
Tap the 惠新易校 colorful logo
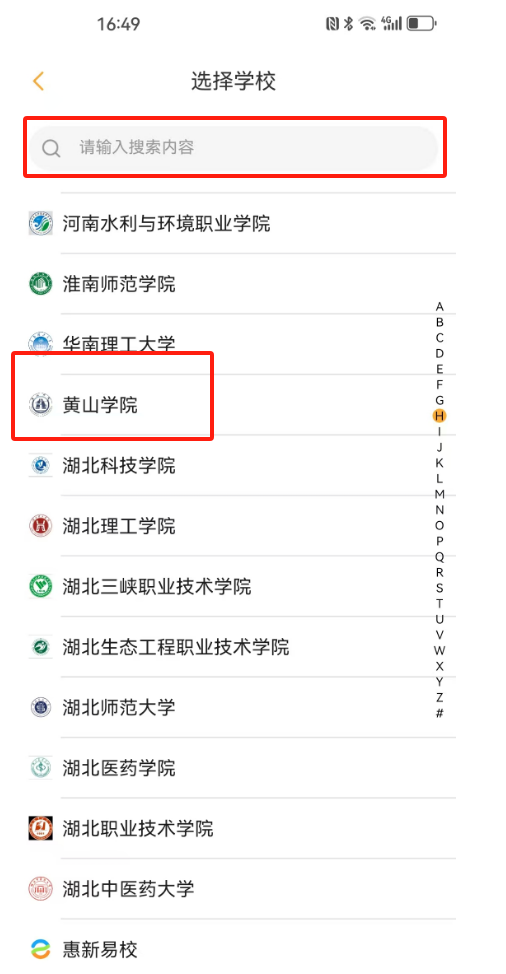[x=41, y=949]
